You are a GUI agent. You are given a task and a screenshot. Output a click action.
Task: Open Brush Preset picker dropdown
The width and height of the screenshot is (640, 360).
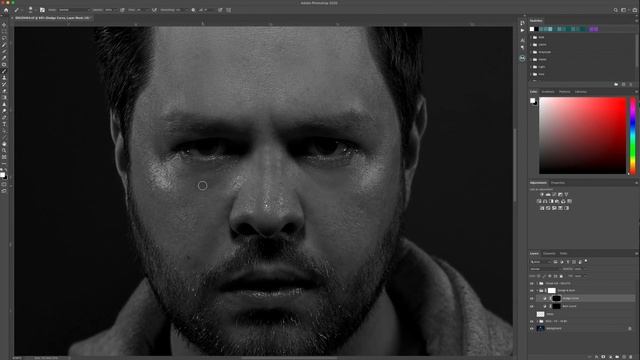coord(31,10)
